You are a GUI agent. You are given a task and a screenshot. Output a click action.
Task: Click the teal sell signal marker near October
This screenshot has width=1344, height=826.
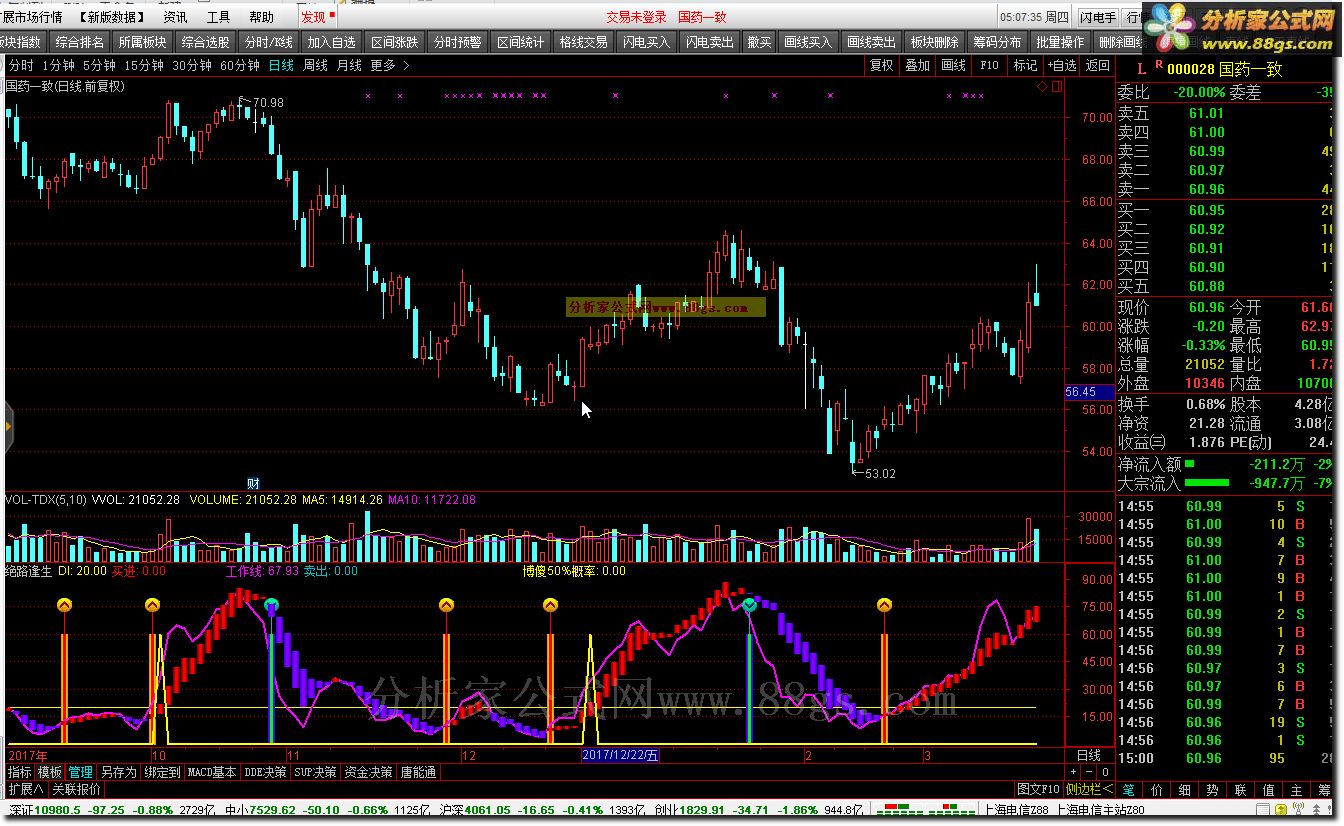click(x=271, y=604)
